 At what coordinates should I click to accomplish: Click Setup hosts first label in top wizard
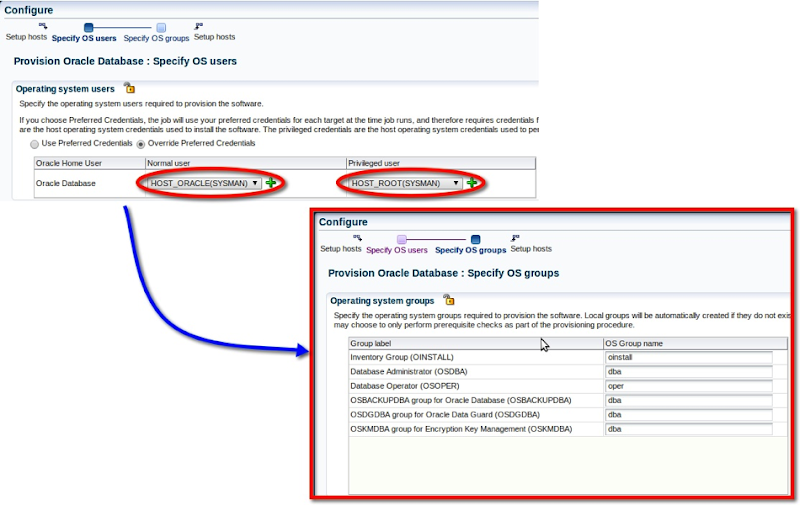(27, 37)
